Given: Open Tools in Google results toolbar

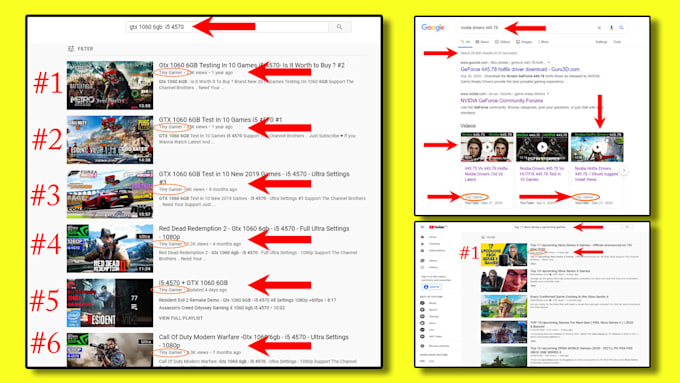Looking at the screenshot, I should [617, 42].
